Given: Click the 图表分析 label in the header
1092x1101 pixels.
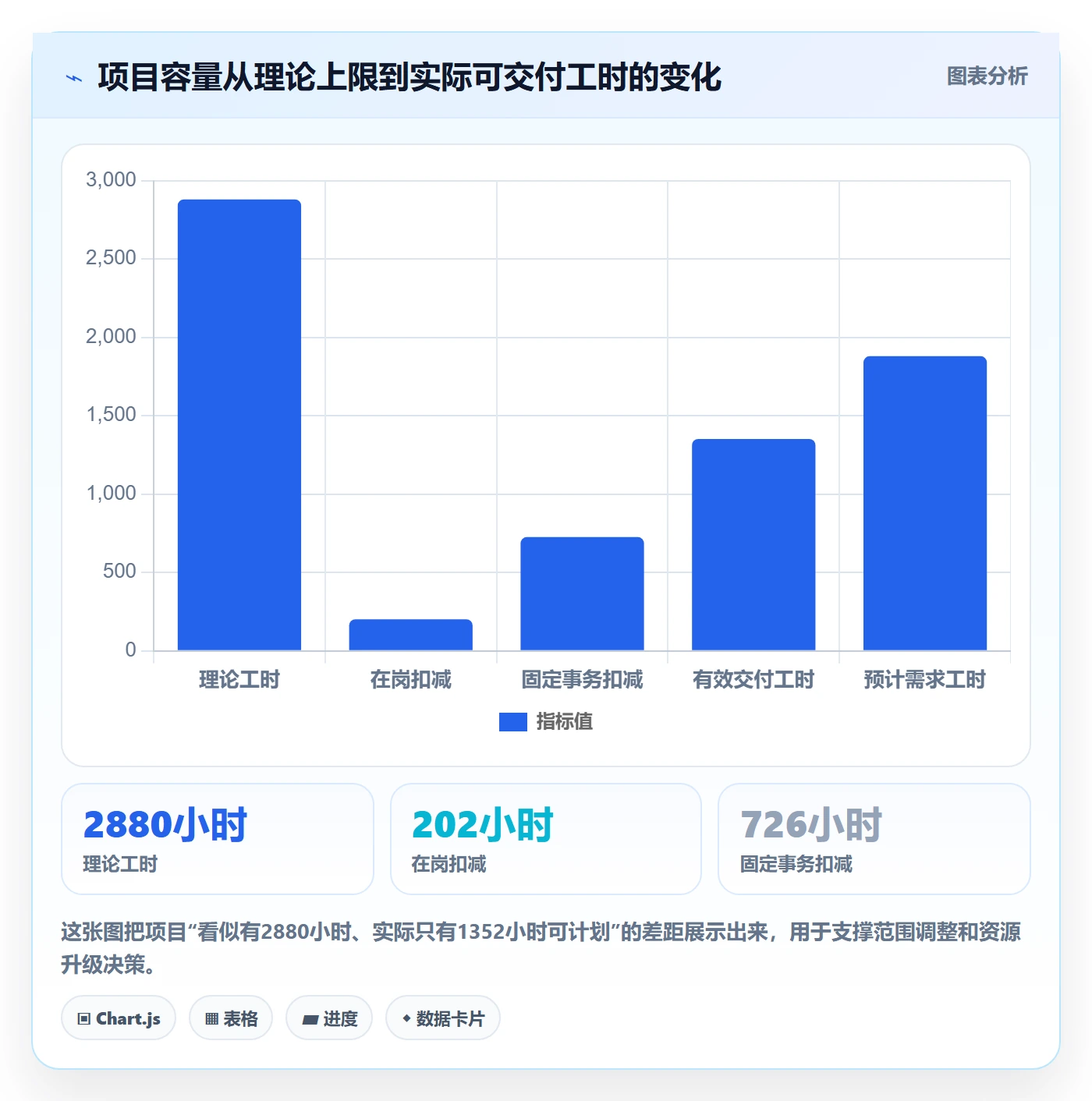Looking at the screenshot, I should click(x=987, y=76).
